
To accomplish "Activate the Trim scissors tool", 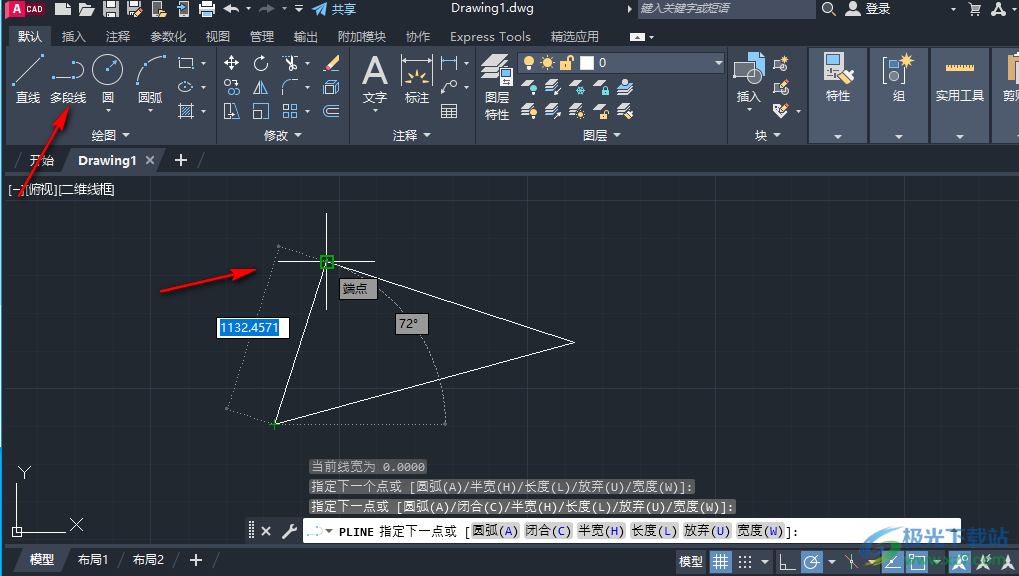I will (290, 63).
